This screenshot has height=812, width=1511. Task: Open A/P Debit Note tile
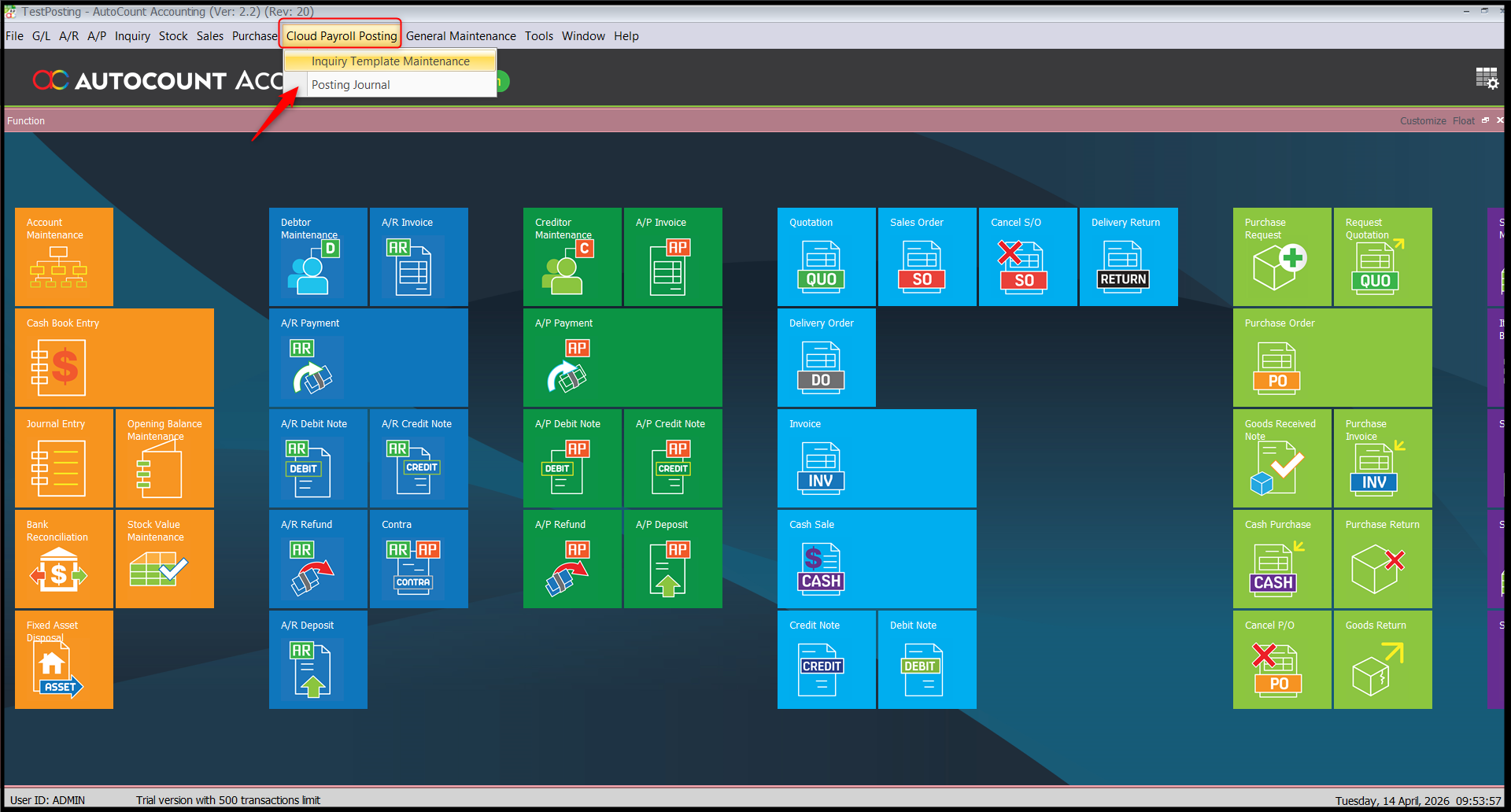tap(572, 458)
